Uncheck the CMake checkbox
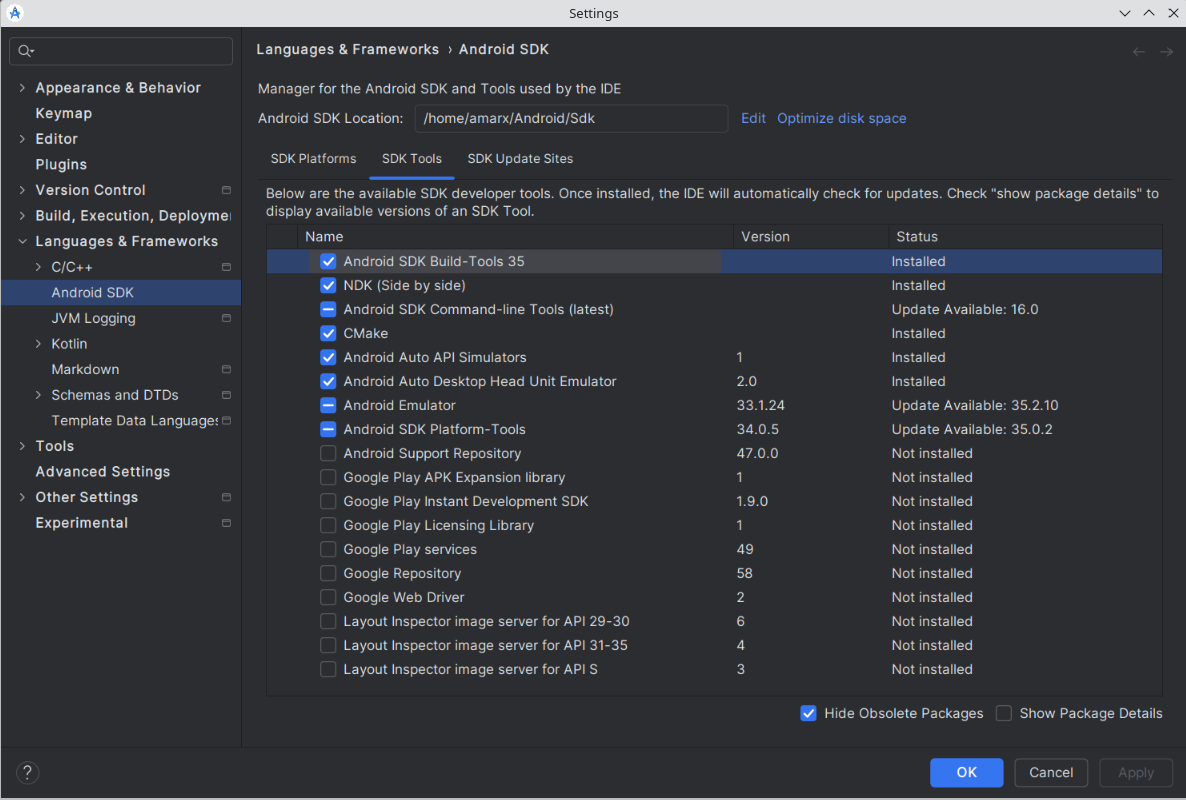The width and height of the screenshot is (1186, 800). coord(328,333)
